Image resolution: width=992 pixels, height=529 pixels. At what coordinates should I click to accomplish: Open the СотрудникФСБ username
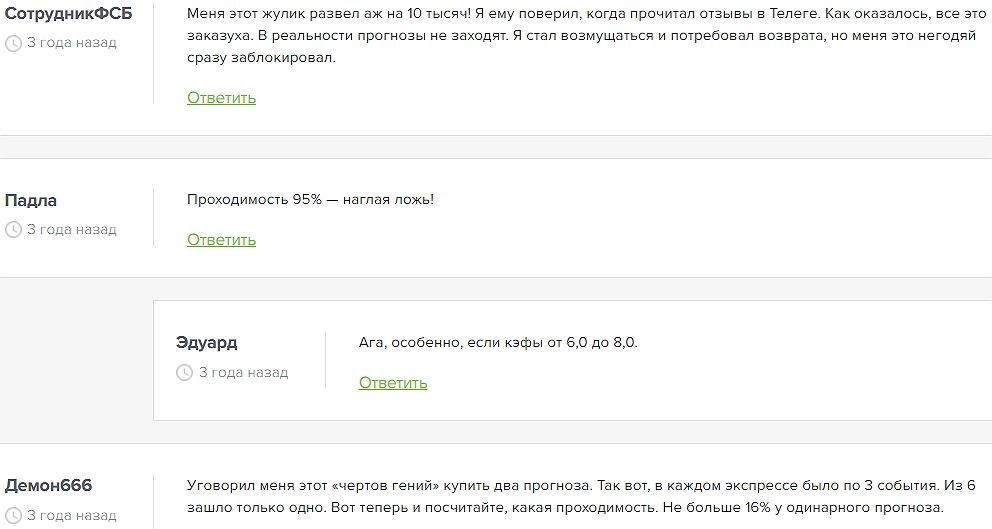point(68,14)
